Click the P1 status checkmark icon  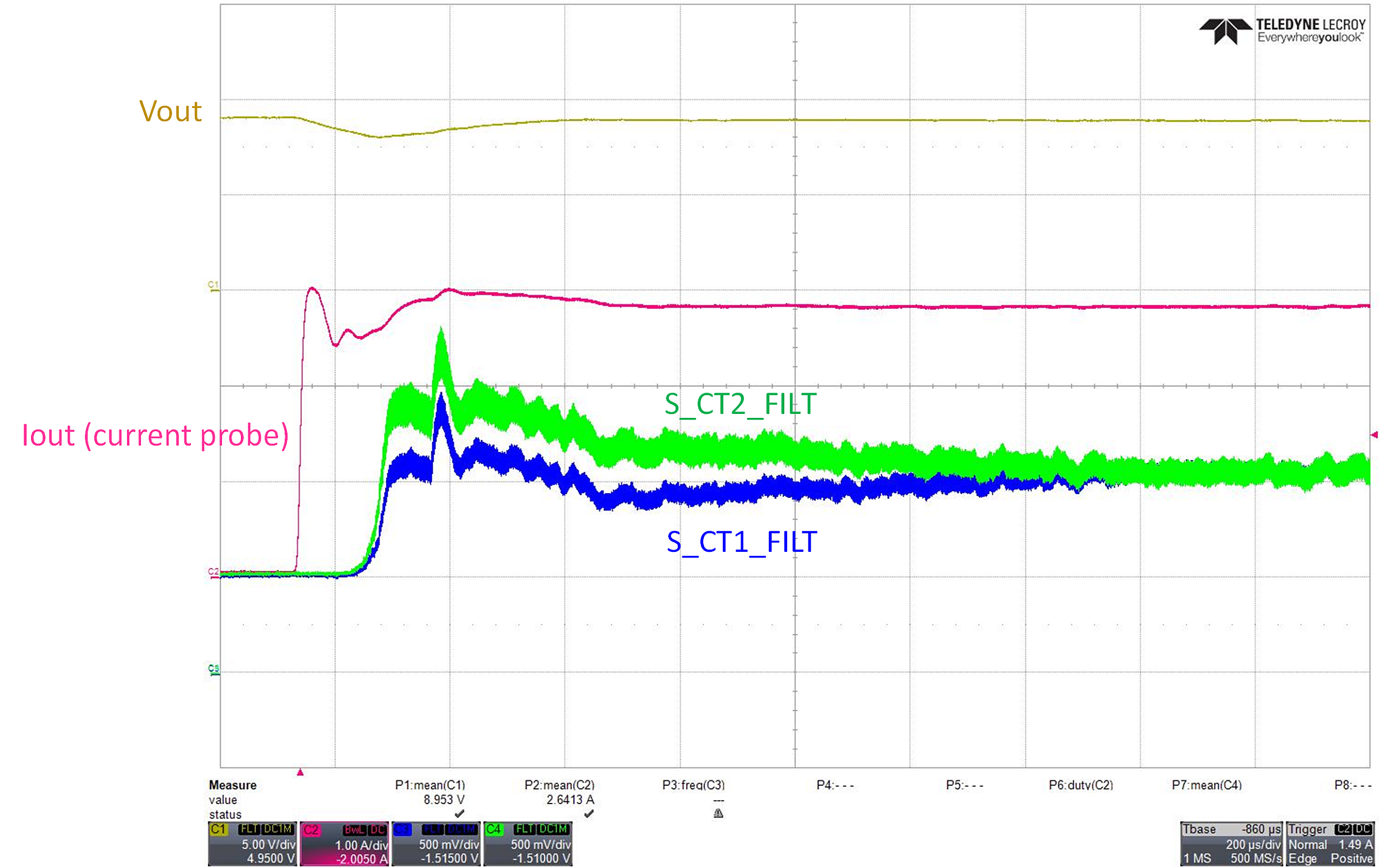pos(459,814)
